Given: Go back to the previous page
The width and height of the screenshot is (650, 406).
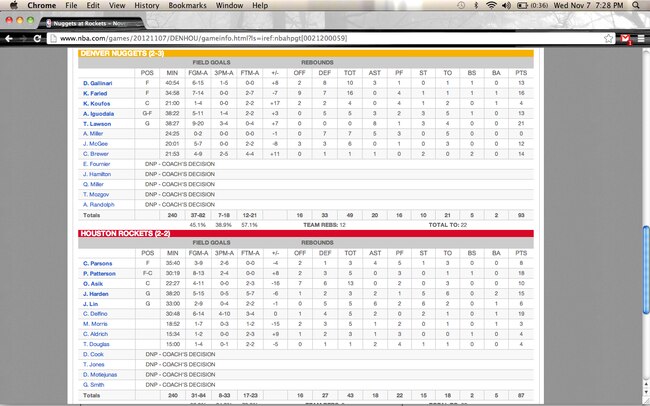Looking at the screenshot, I should click(9, 39).
